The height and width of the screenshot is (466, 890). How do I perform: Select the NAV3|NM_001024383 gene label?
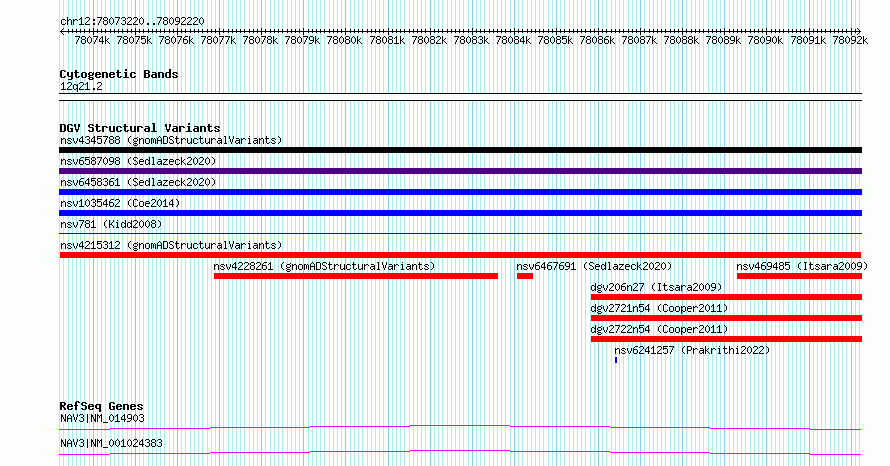[111, 443]
